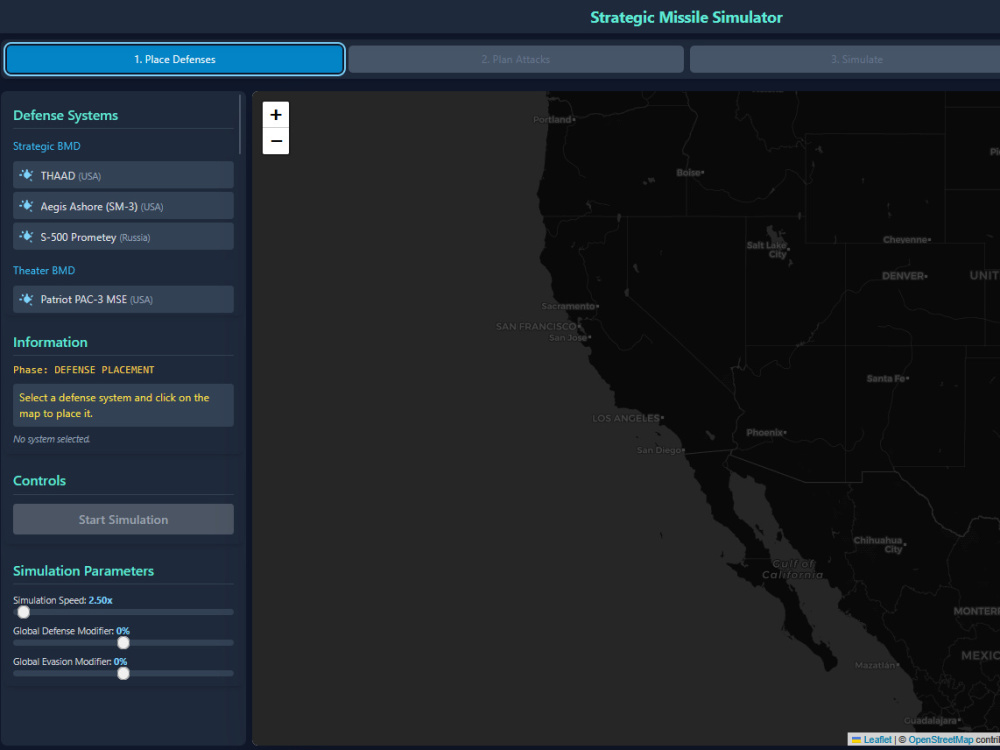The image size is (1000, 750).
Task: Open the OpenStreetMap link
Action: [941, 740]
